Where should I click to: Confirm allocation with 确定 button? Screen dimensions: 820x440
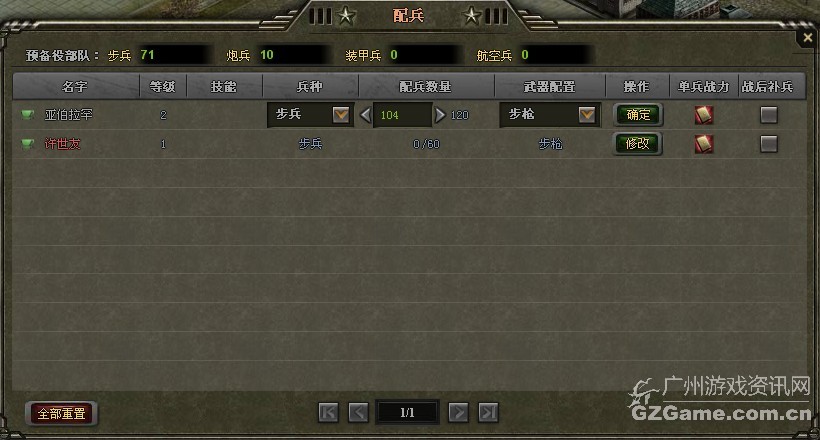pyautogui.click(x=638, y=115)
